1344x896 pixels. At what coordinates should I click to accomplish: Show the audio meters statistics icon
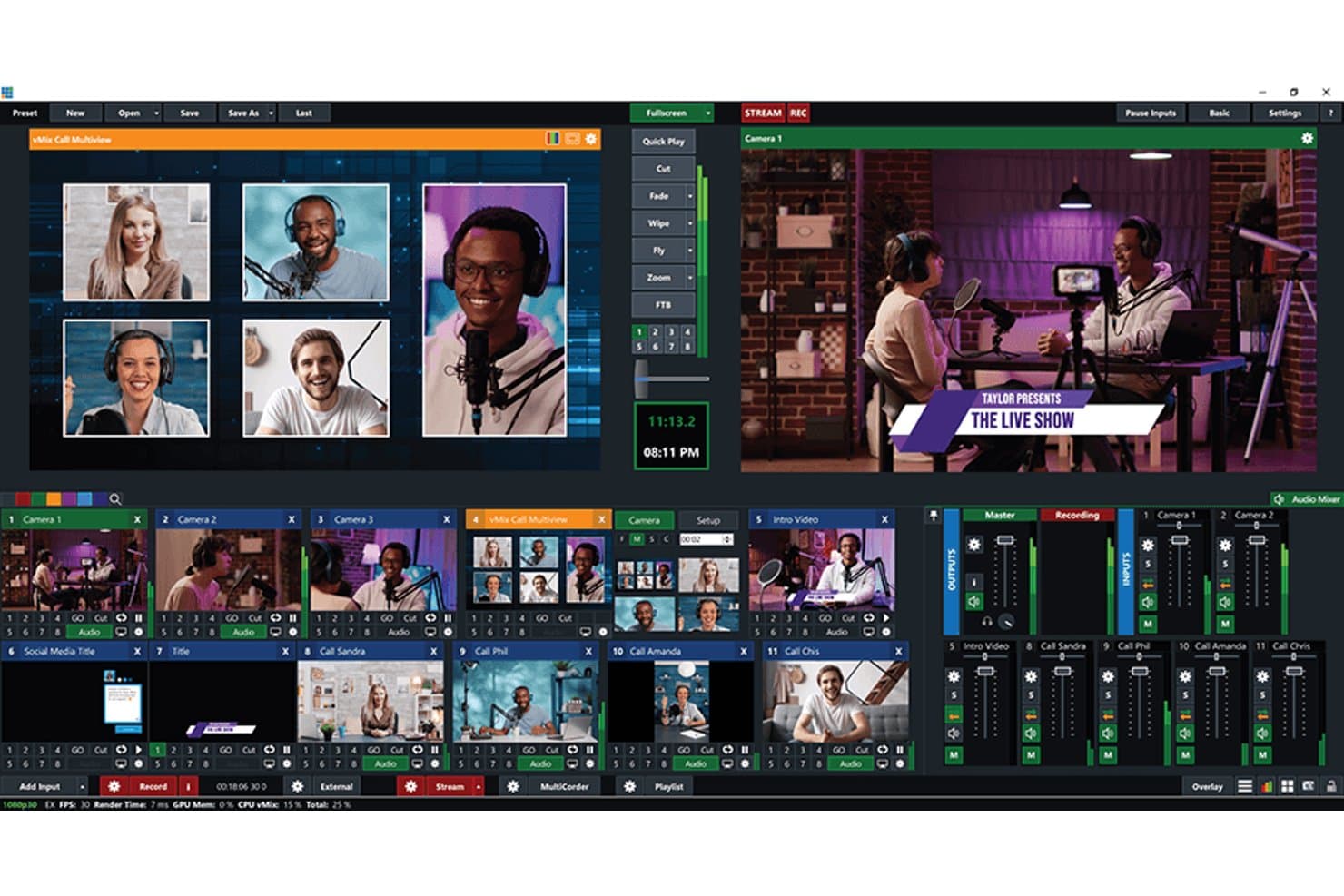1267,786
